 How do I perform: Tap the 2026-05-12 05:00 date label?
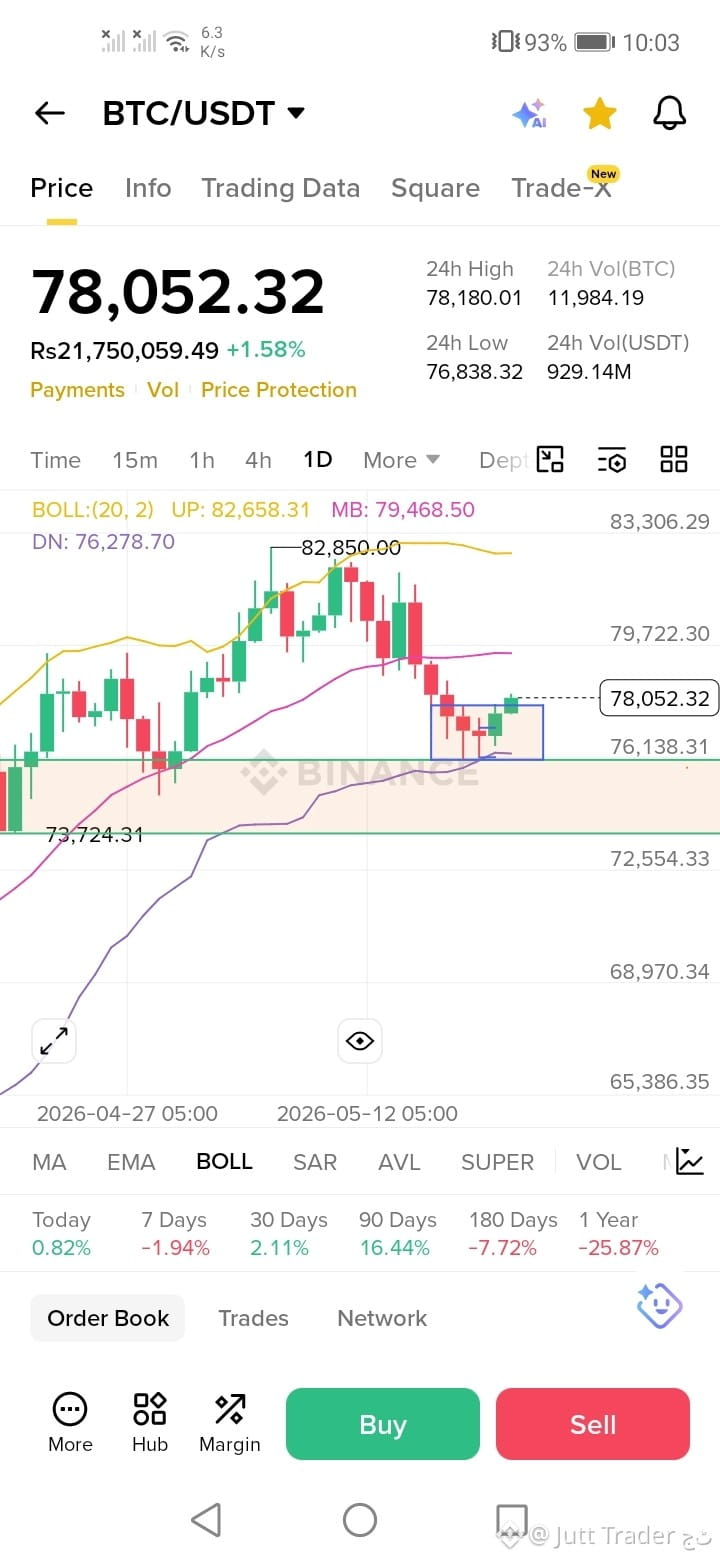click(x=367, y=1113)
